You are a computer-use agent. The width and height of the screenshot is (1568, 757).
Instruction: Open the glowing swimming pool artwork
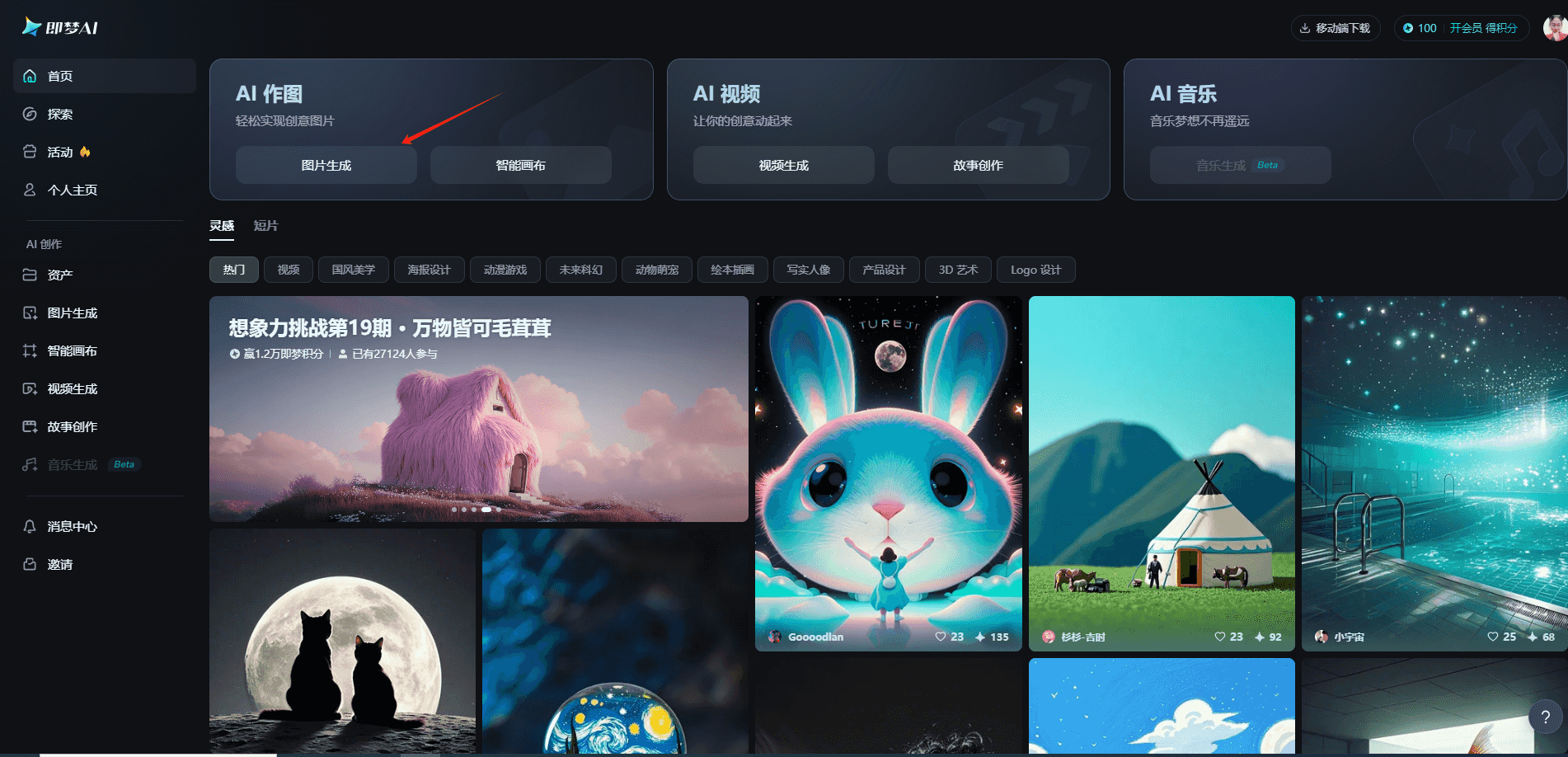(1434, 473)
